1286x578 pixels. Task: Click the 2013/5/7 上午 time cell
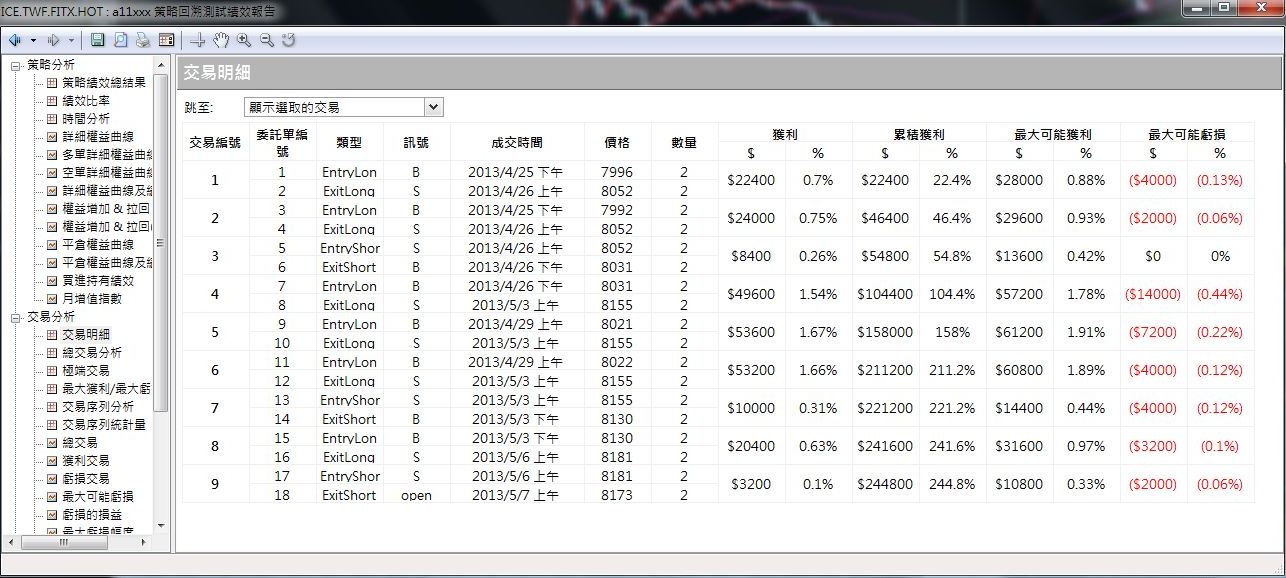tap(516, 495)
